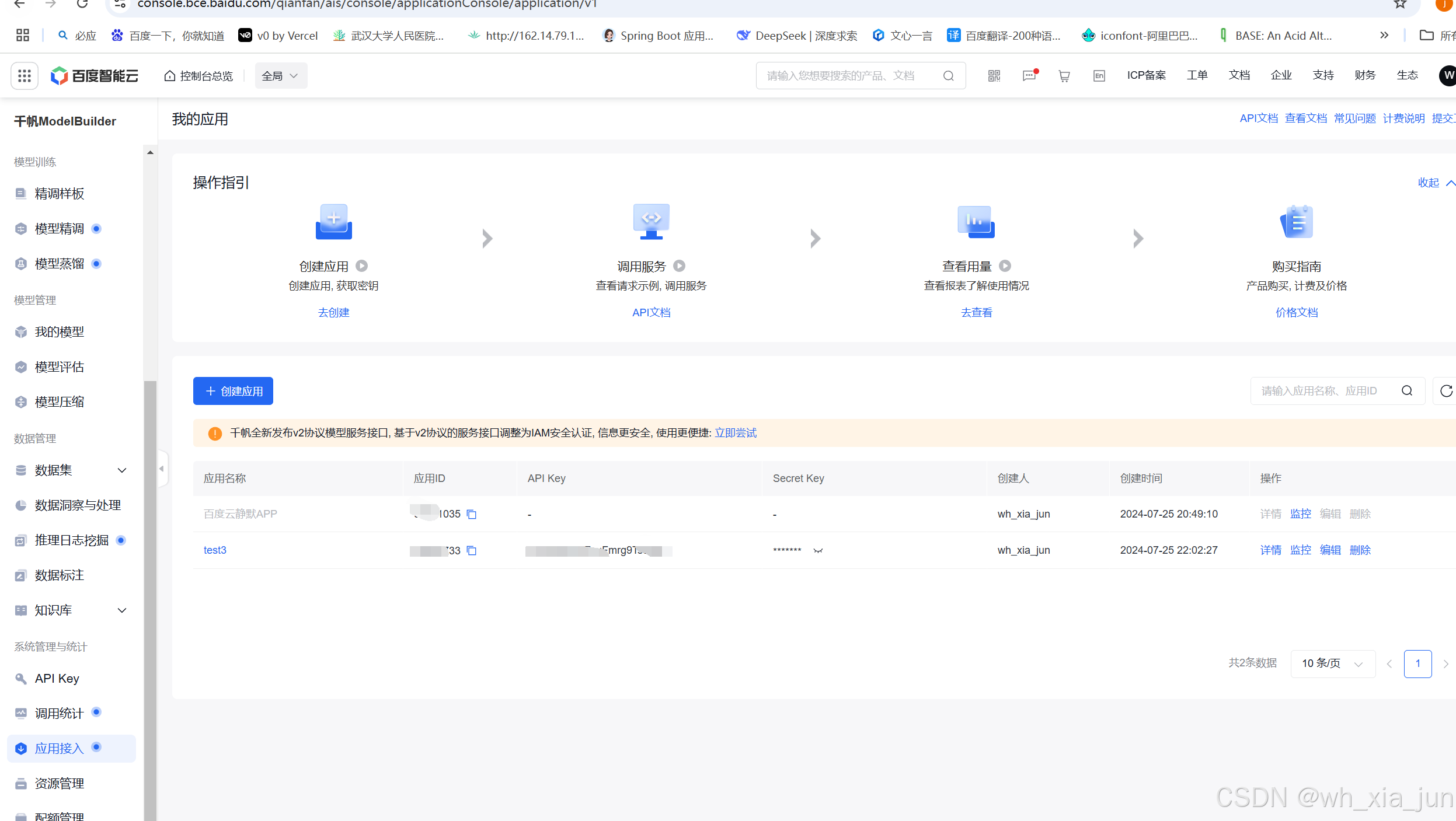Select page 1 in pagination
This screenshot has height=821, width=1456.
(1417, 664)
